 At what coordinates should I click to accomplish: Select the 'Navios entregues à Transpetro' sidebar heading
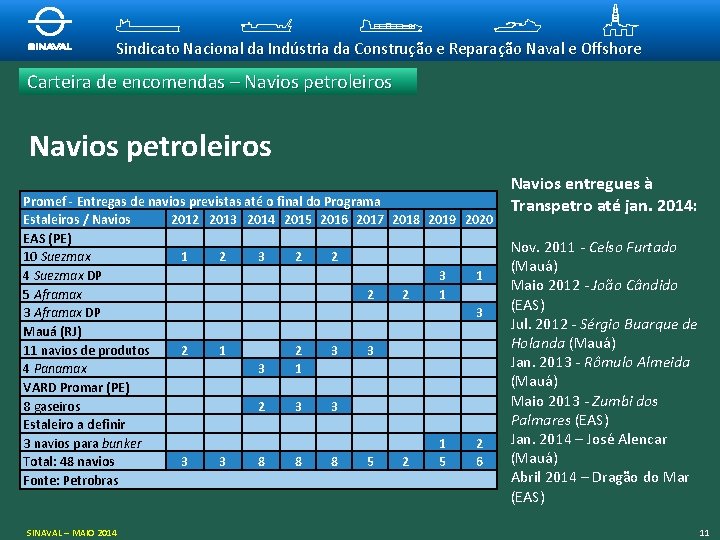pyautogui.click(x=604, y=195)
